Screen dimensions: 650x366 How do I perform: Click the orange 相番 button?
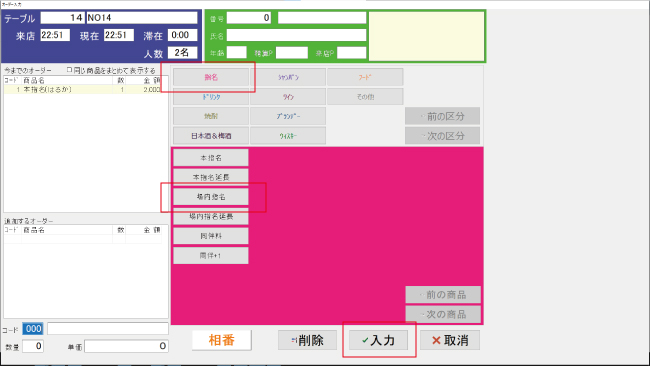click(x=222, y=340)
